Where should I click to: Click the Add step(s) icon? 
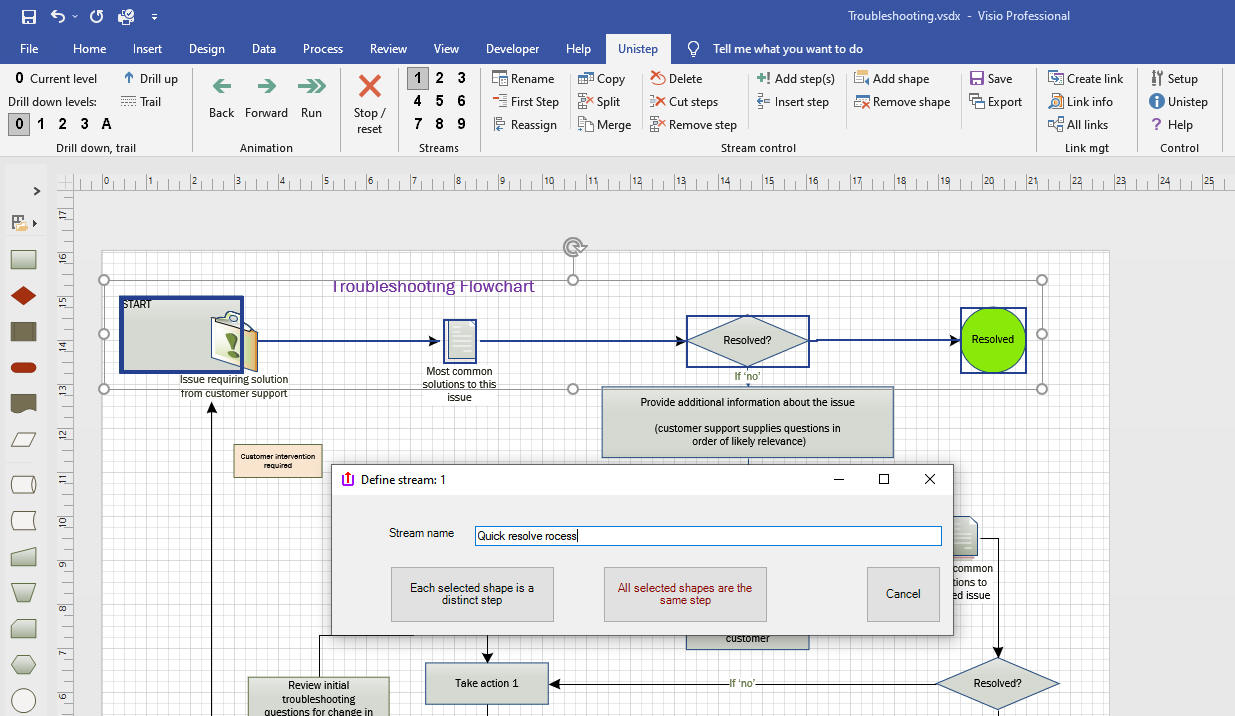(x=763, y=78)
